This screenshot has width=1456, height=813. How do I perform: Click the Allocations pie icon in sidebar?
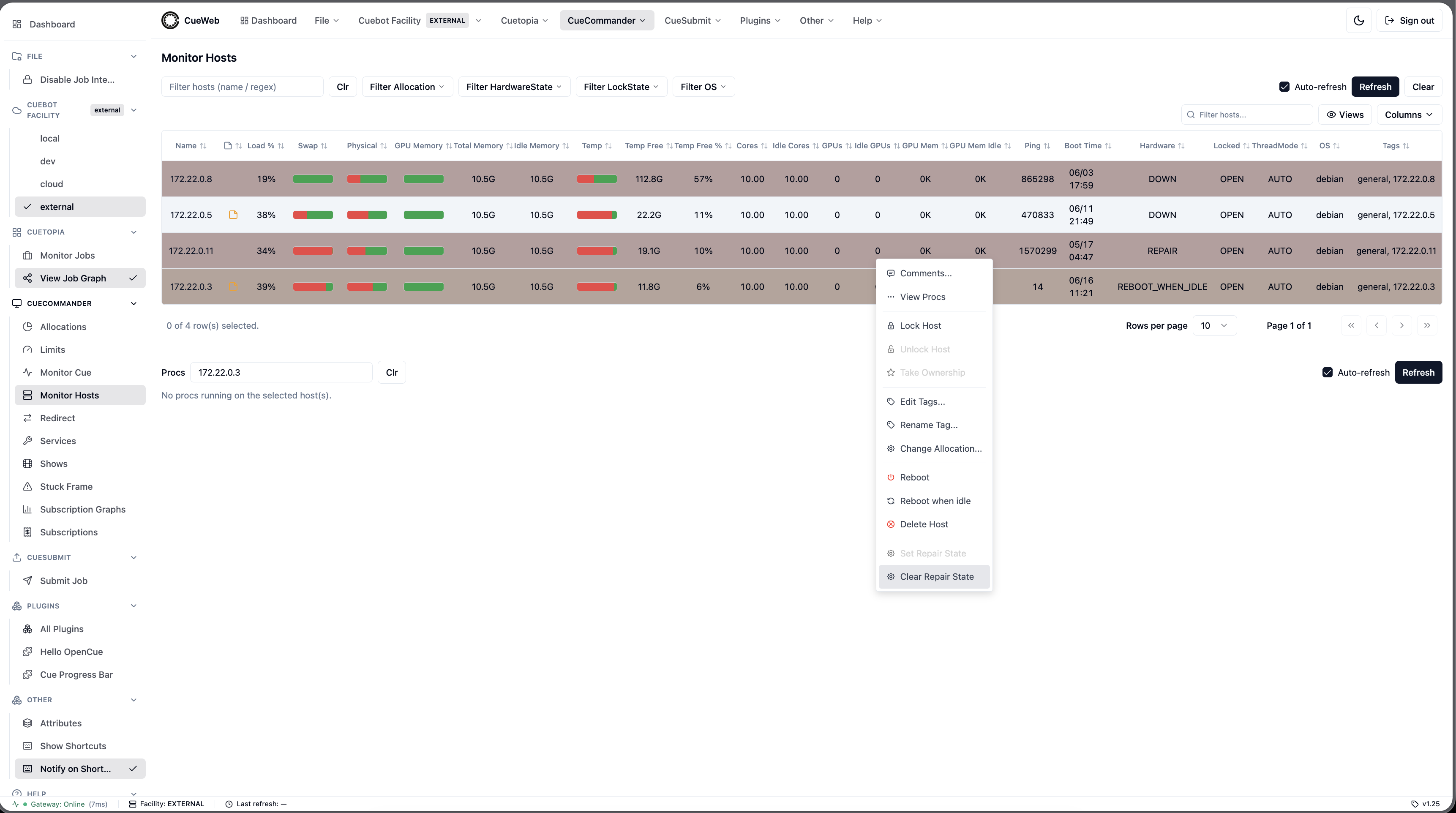click(x=27, y=327)
